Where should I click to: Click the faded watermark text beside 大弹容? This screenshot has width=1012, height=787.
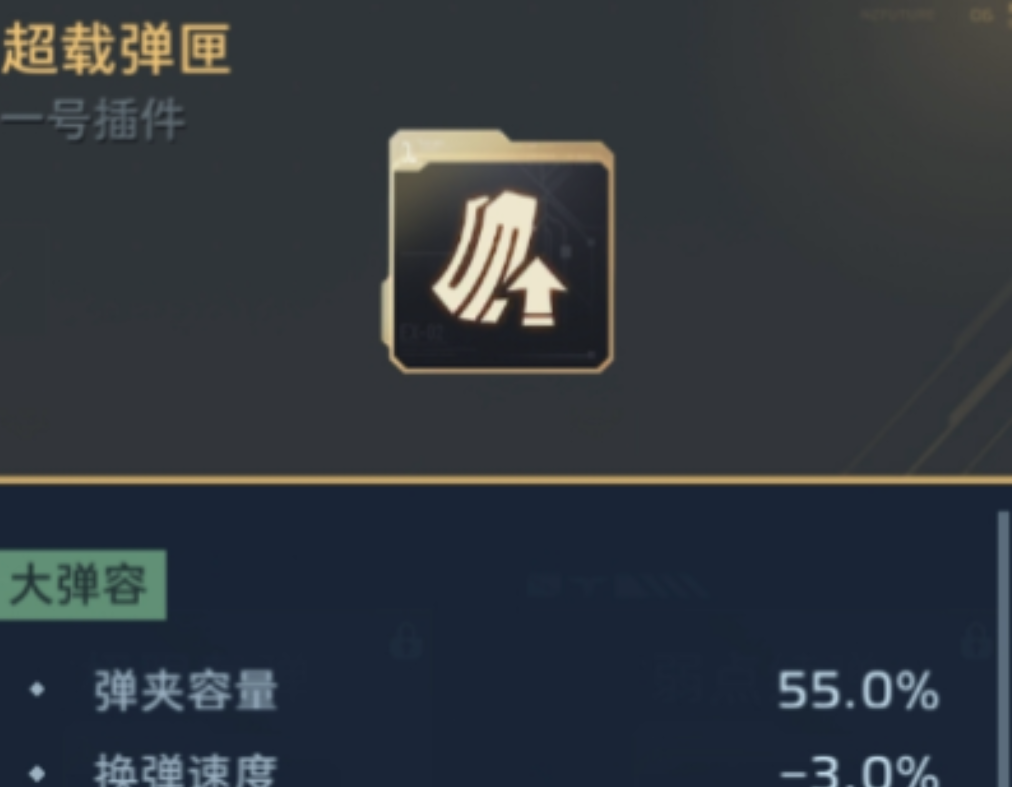tap(616, 586)
